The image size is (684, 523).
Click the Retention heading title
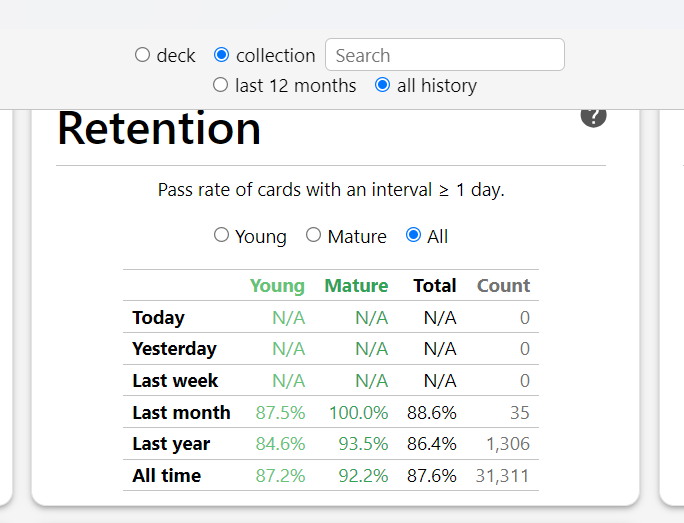(x=159, y=129)
